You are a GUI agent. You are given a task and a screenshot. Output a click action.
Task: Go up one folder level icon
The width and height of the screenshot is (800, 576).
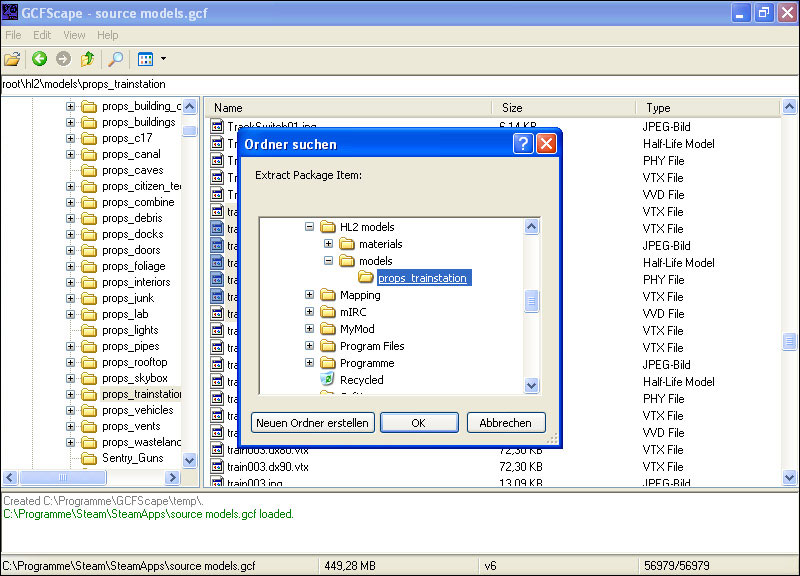point(87,59)
